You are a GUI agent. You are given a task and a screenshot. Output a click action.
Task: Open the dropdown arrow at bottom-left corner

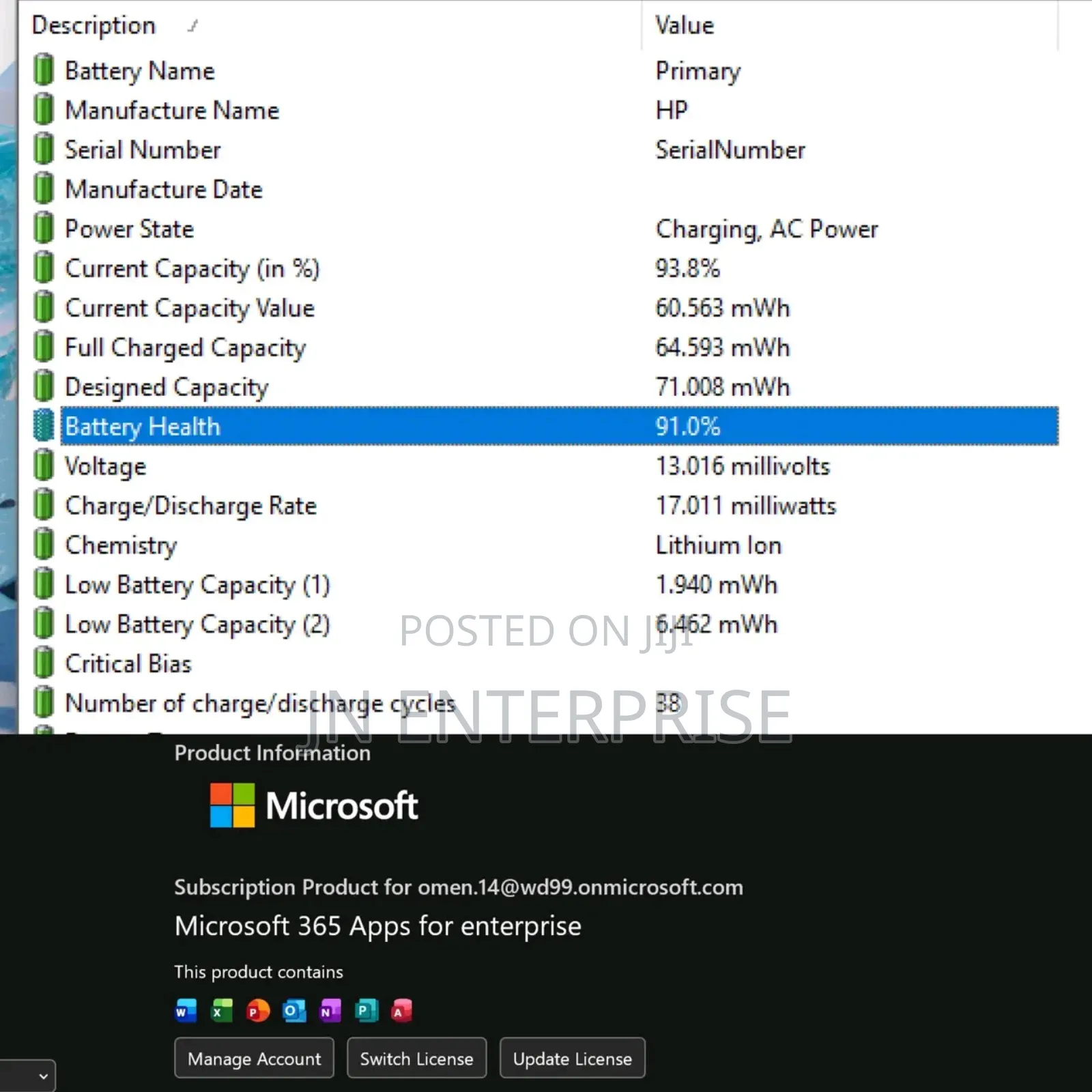click(43, 1076)
